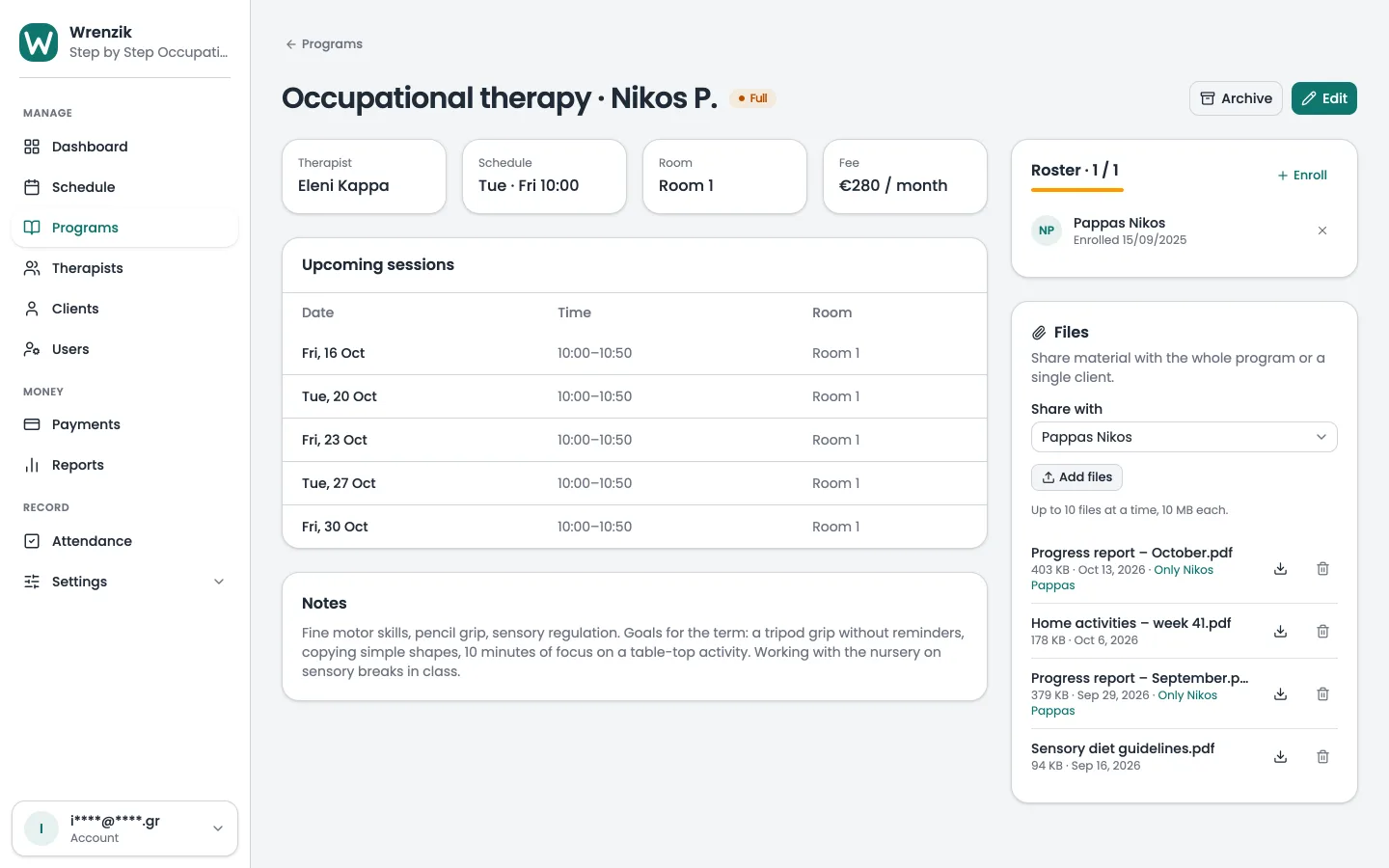Open the account menu chevron

click(x=218, y=828)
